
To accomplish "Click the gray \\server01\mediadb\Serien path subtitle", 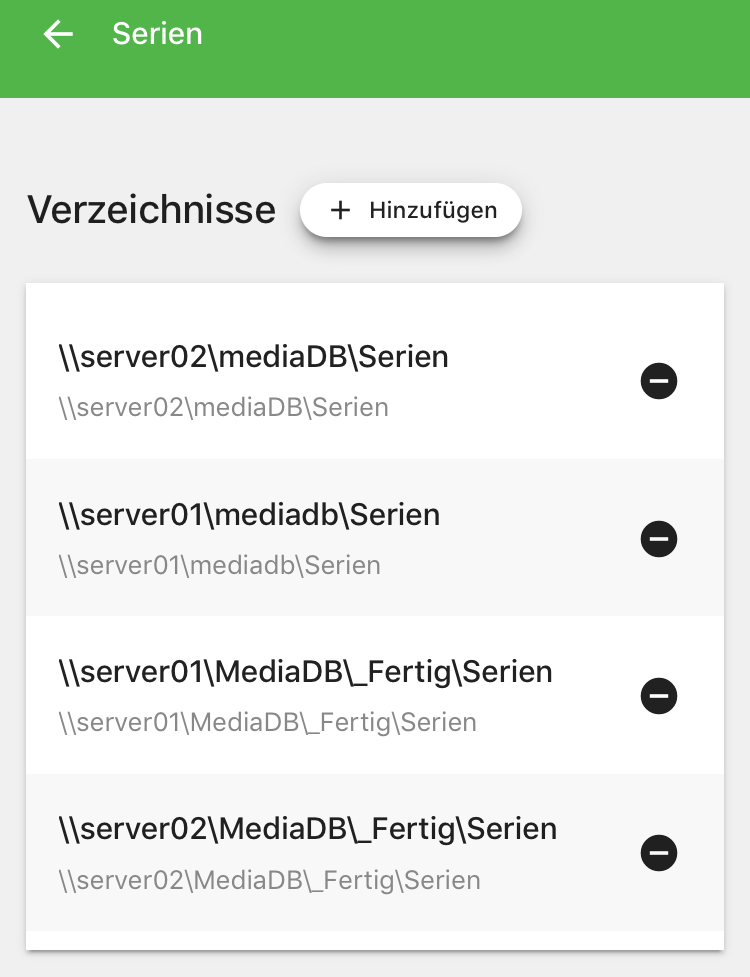I will pos(219,565).
